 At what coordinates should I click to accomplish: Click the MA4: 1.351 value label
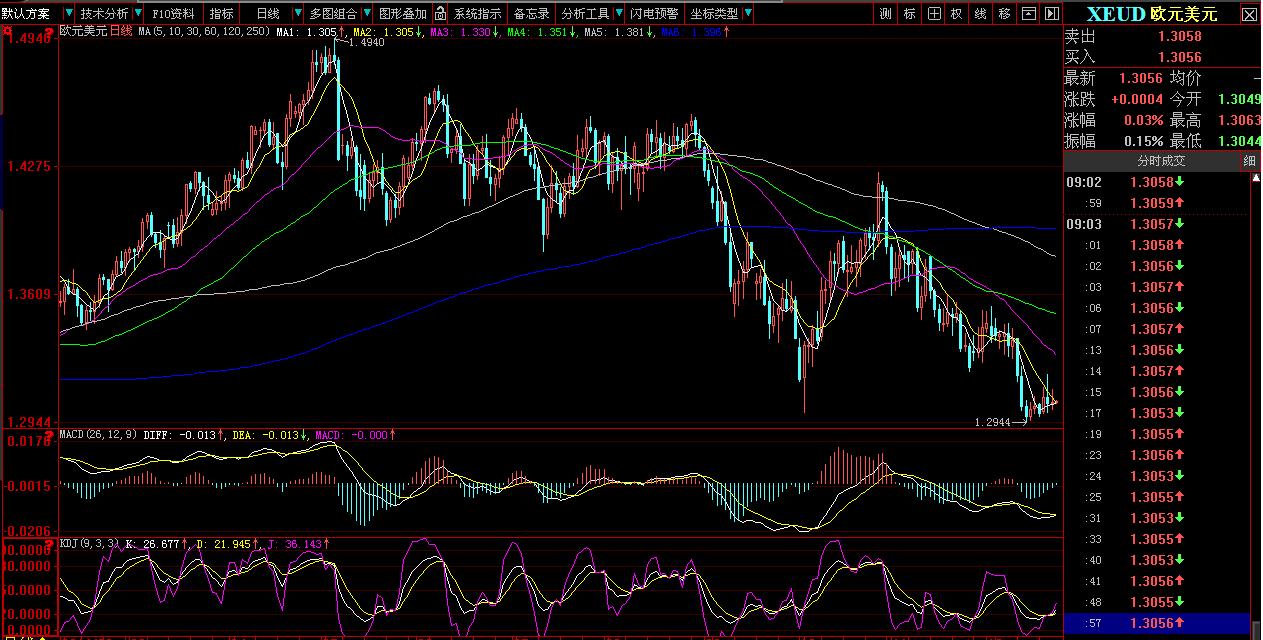point(538,32)
